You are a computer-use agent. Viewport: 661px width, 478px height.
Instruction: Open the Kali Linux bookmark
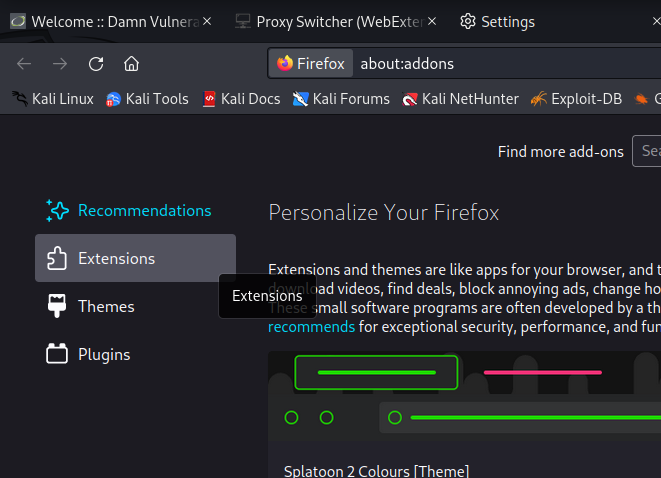[x=52, y=99]
